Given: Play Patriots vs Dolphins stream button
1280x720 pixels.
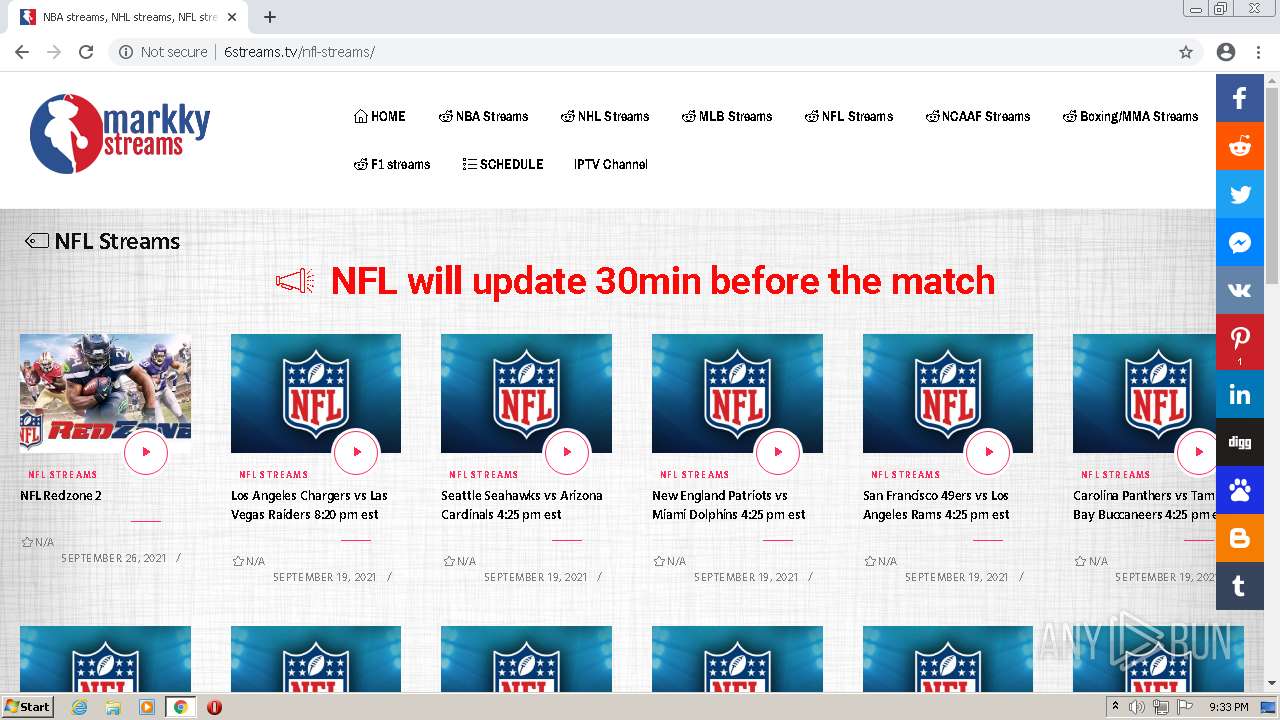Looking at the screenshot, I should [778, 452].
